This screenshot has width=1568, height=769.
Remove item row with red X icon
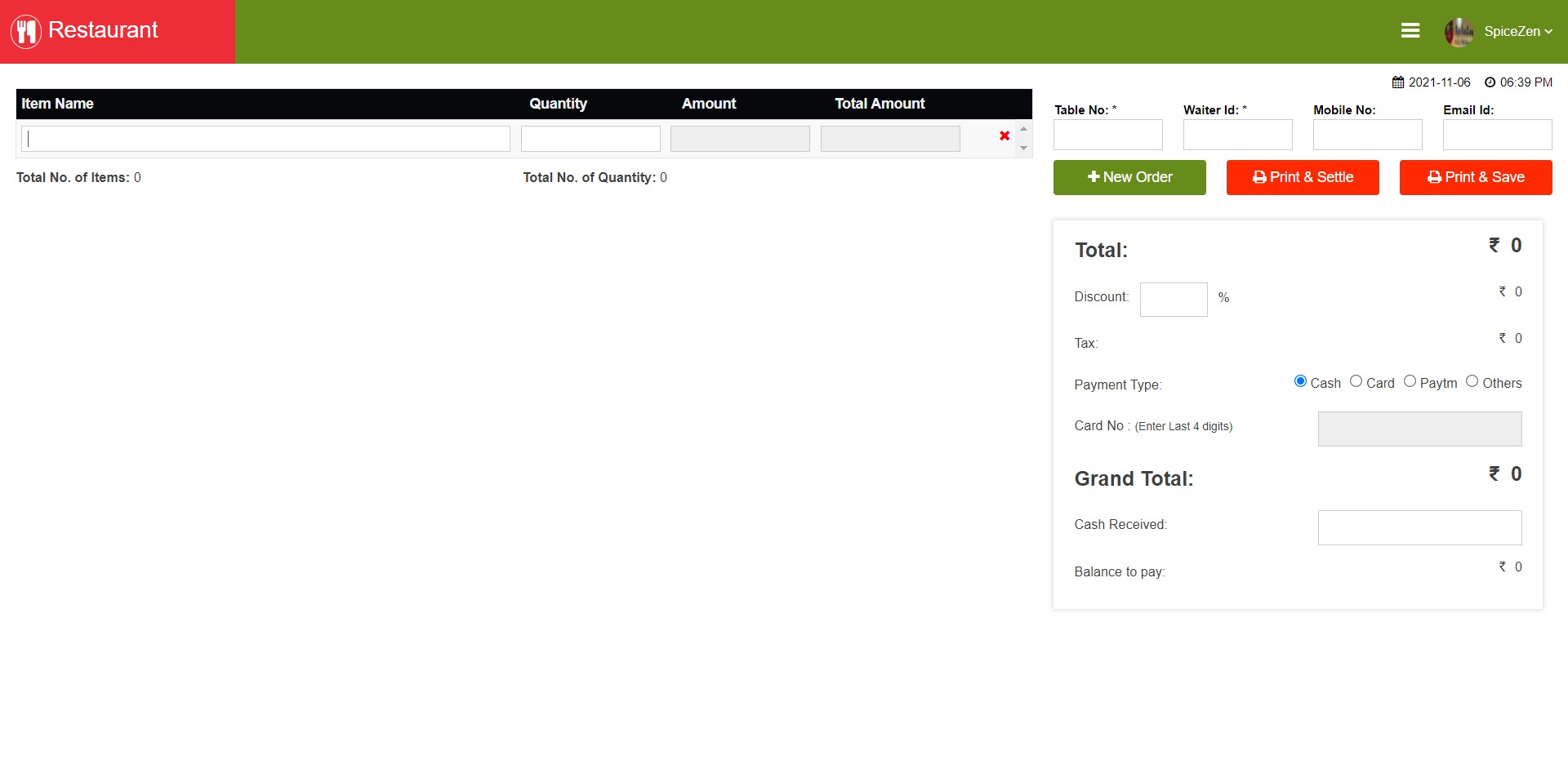click(x=1004, y=136)
